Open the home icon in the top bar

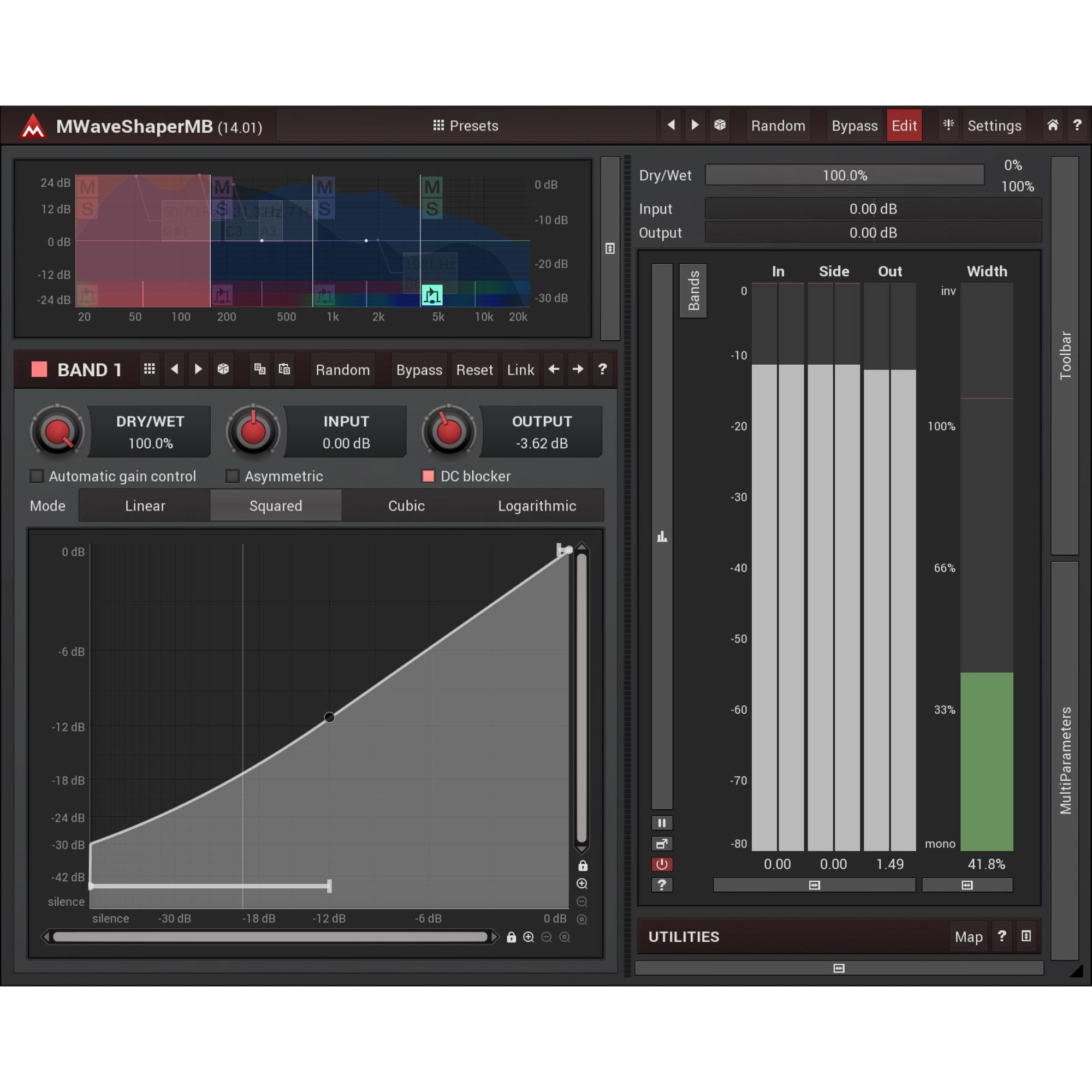tap(1053, 125)
